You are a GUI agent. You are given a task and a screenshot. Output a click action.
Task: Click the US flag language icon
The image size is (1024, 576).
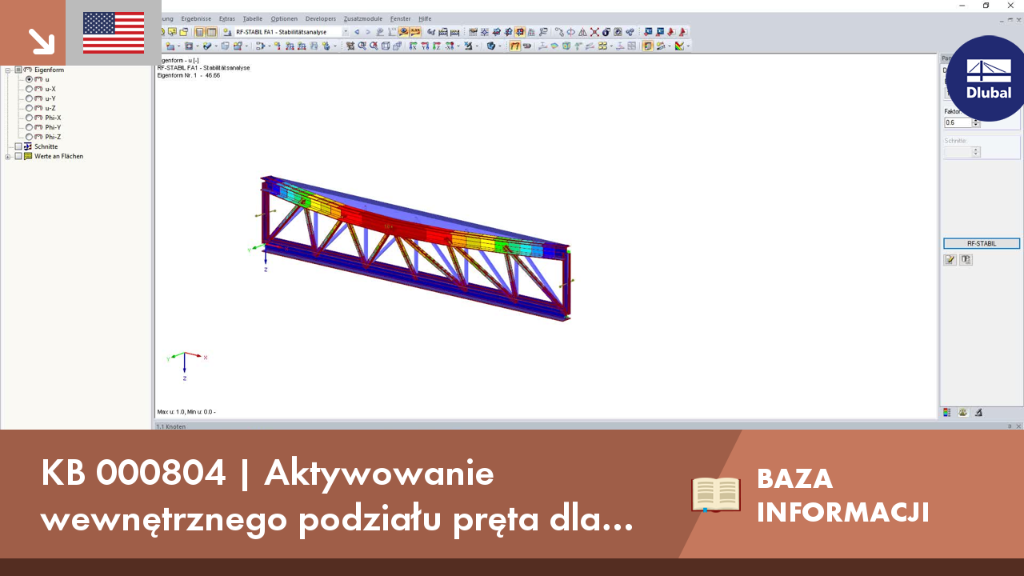coord(114,33)
